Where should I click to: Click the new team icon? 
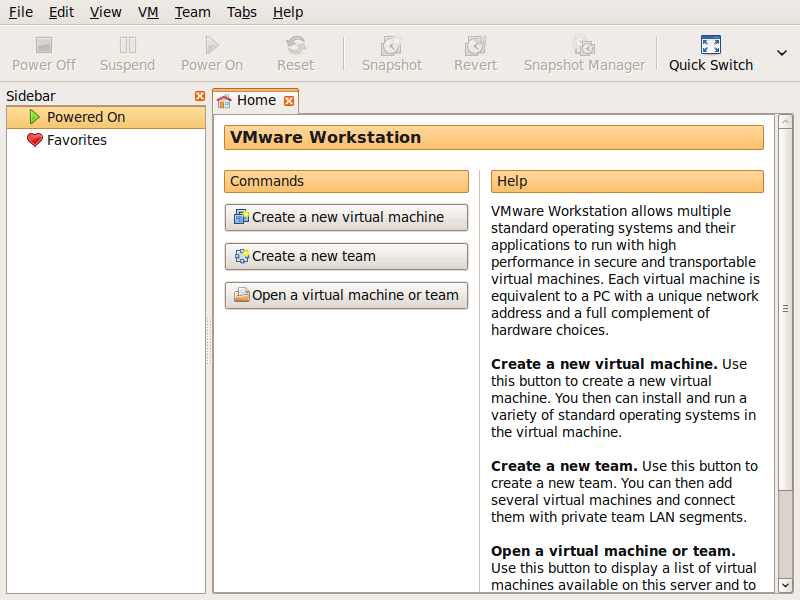coord(241,256)
